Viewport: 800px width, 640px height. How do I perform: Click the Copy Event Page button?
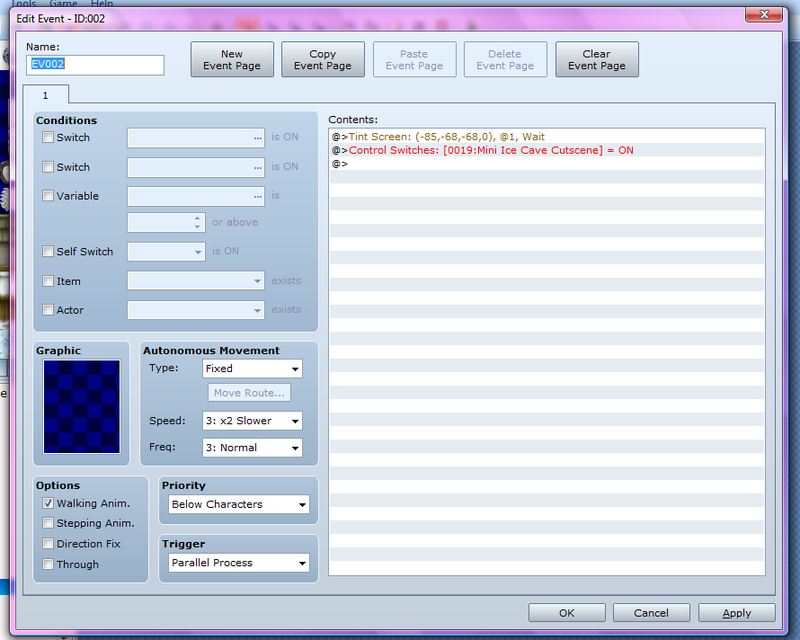(323, 60)
